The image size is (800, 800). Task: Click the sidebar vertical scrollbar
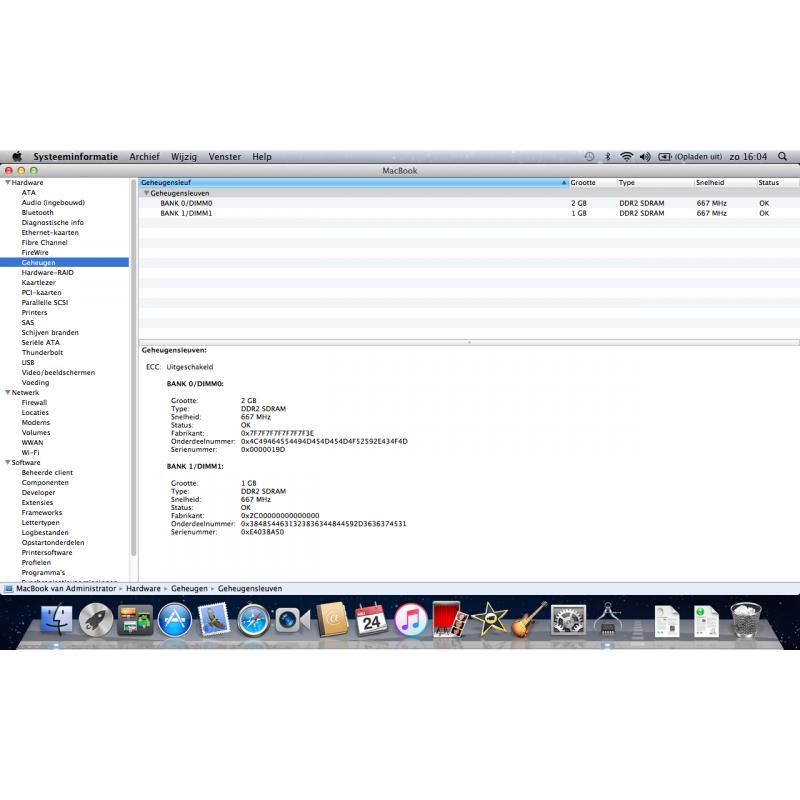(x=134, y=367)
